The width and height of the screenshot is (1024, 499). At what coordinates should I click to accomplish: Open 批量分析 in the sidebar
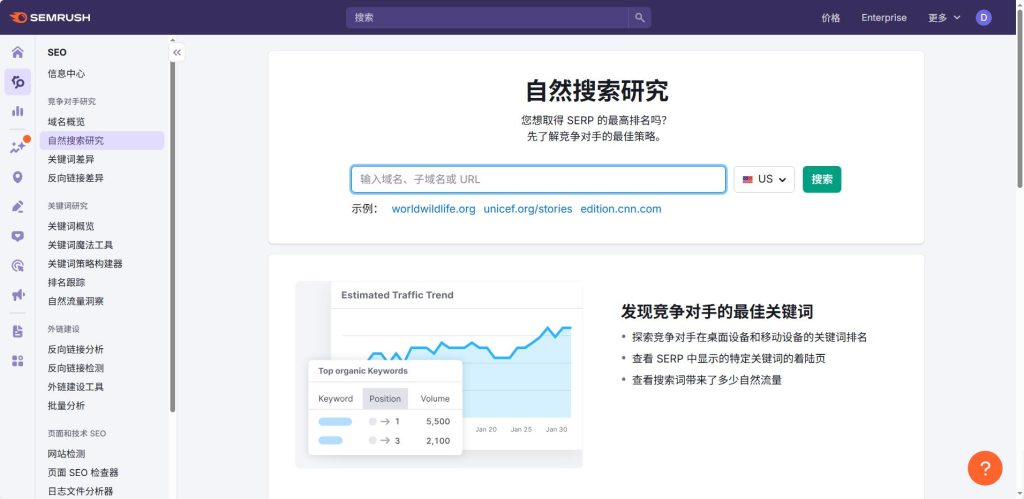tap(66, 406)
